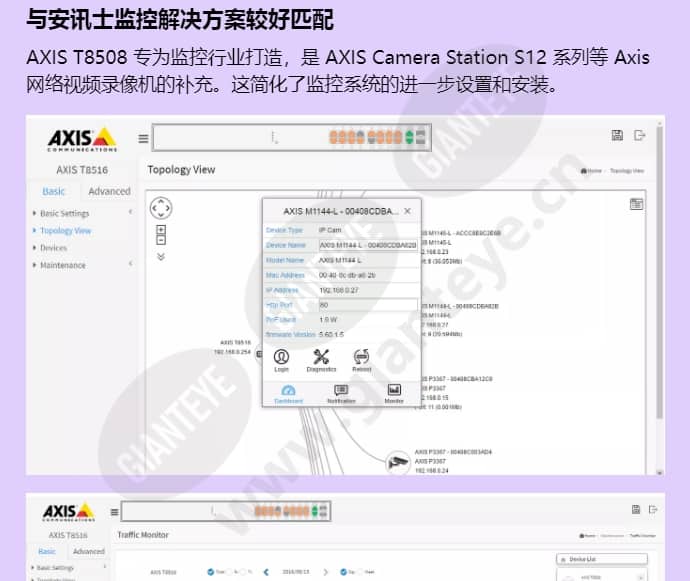Go to next date in Traffic Monitor
Screen dimensions: 690x581
tap(326, 572)
